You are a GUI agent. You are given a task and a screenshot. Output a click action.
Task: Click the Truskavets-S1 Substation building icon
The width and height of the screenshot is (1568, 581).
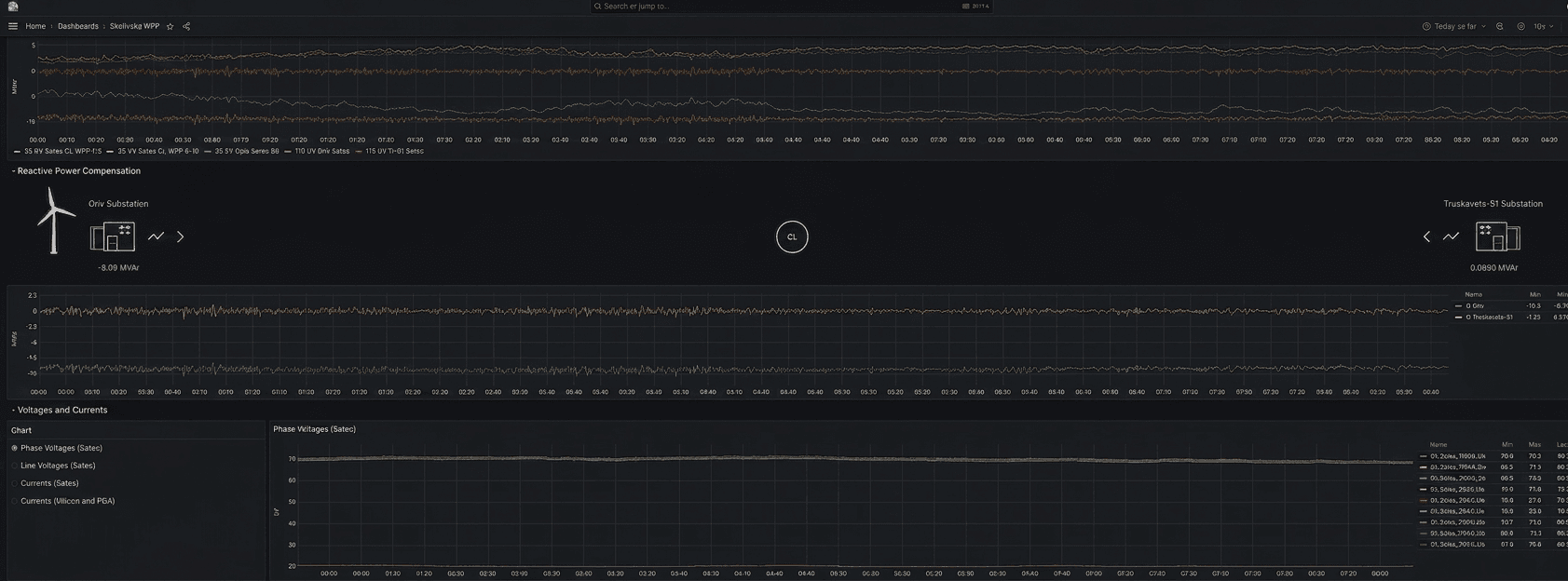tap(1497, 236)
